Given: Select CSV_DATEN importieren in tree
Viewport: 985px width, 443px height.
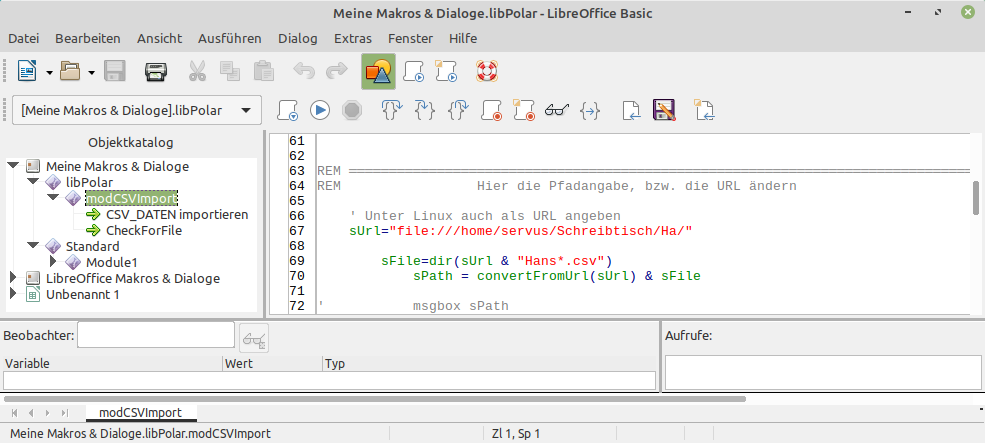Looking at the screenshot, I should click(177, 214).
